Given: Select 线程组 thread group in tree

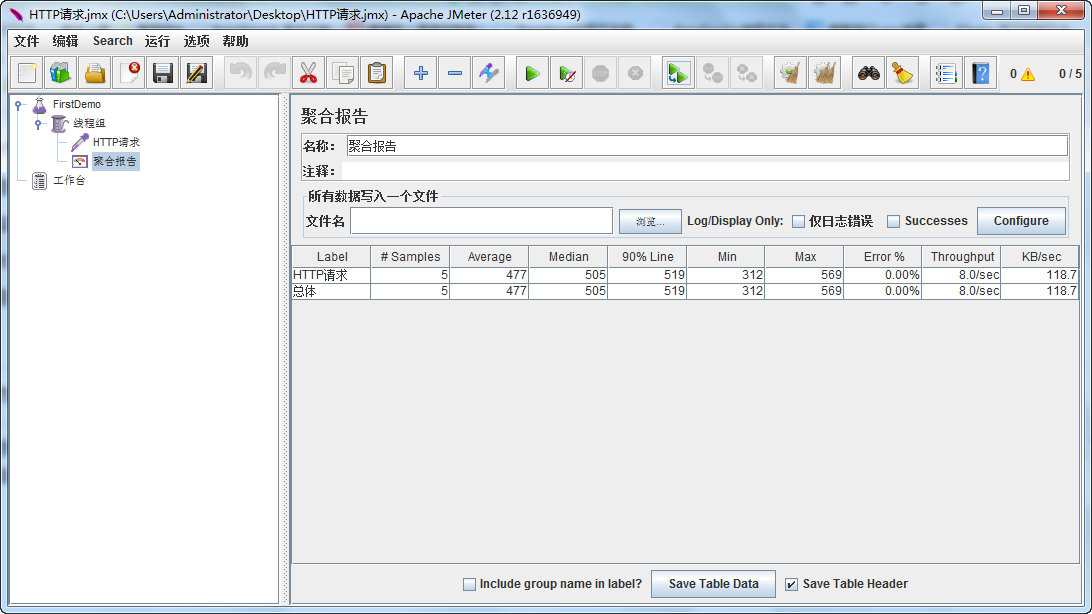Looking at the screenshot, I should tap(89, 123).
